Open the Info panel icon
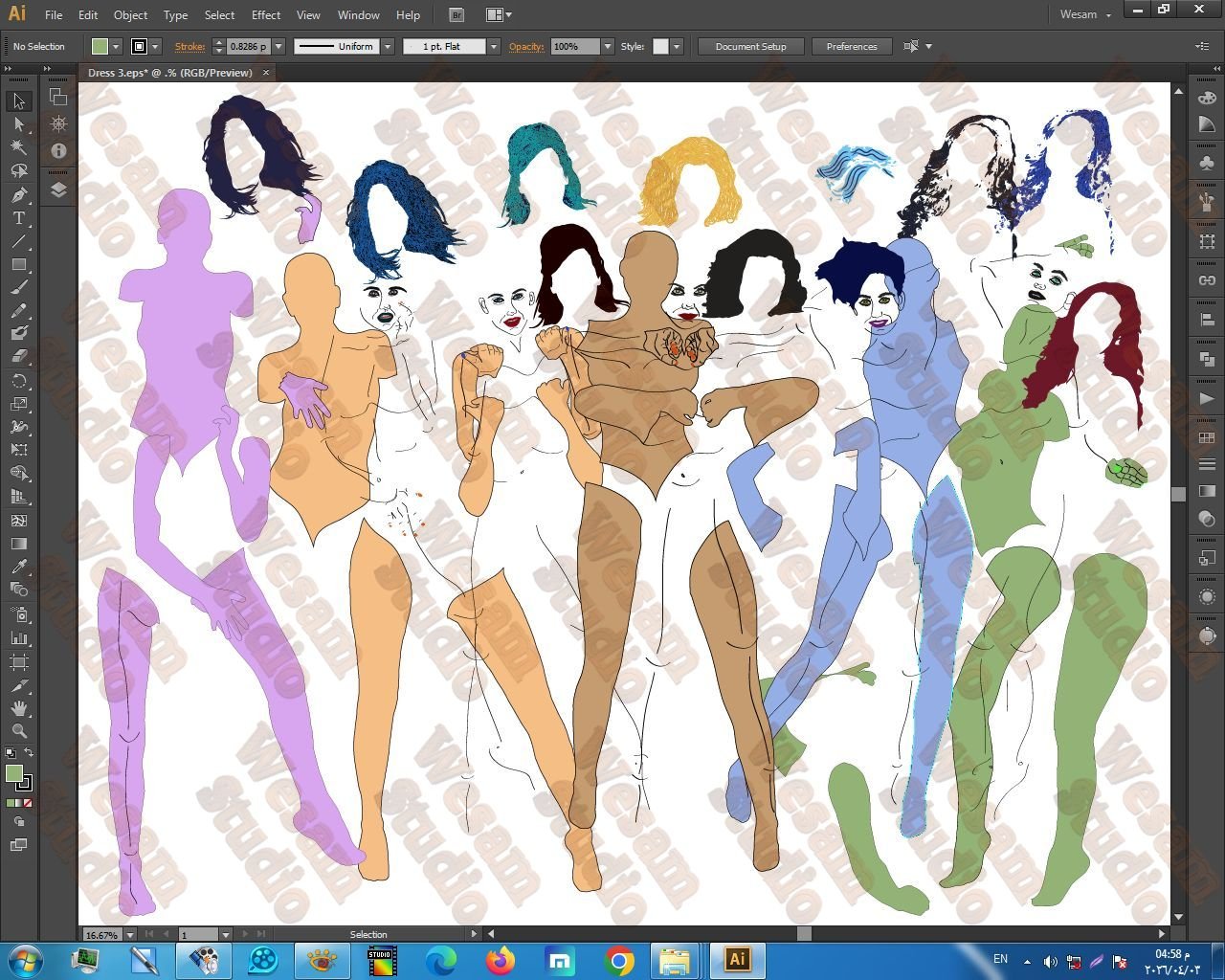The image size is (1225, 980). 58,150
